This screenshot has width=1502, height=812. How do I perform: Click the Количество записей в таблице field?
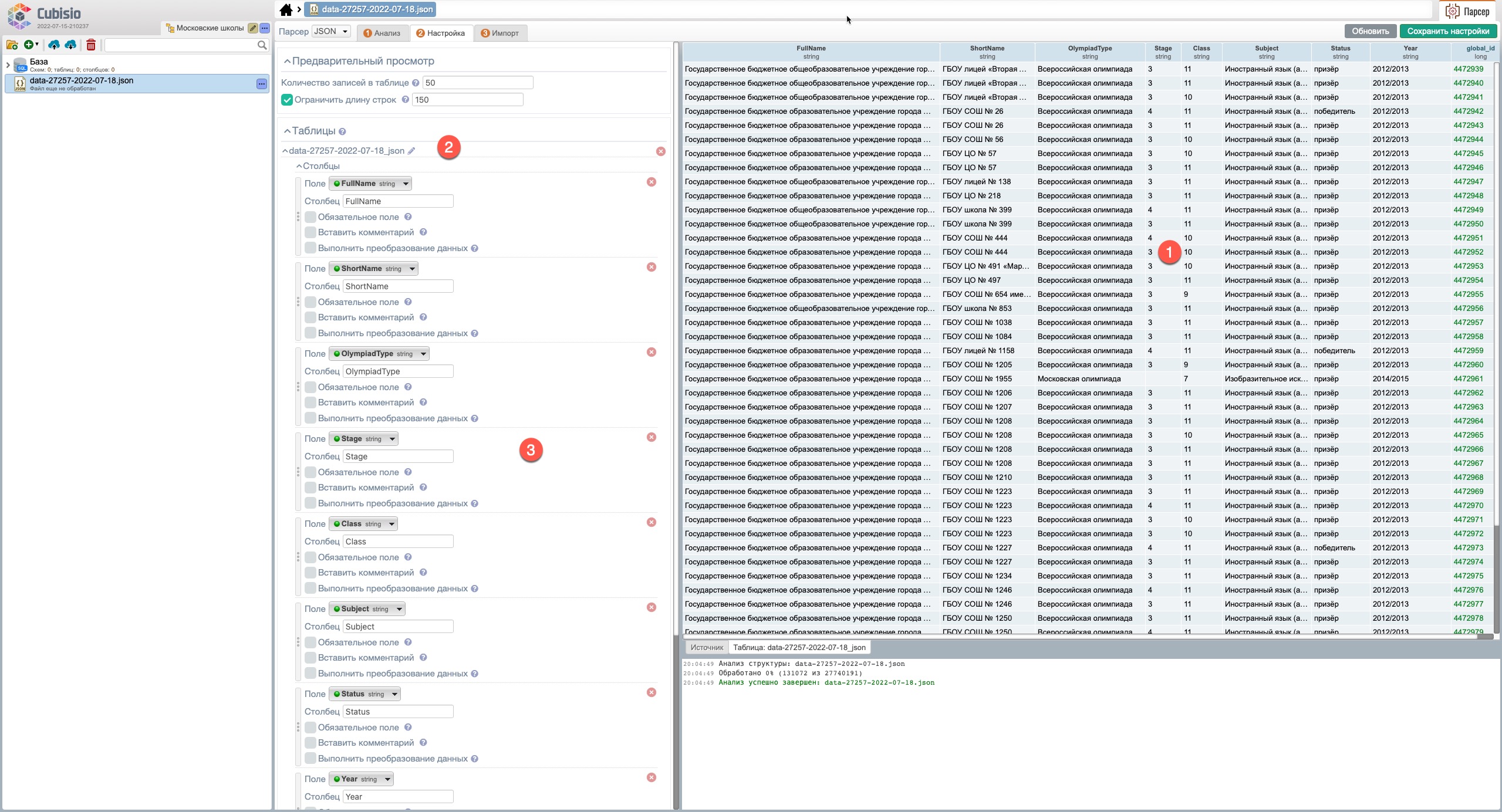coord(477,83)
